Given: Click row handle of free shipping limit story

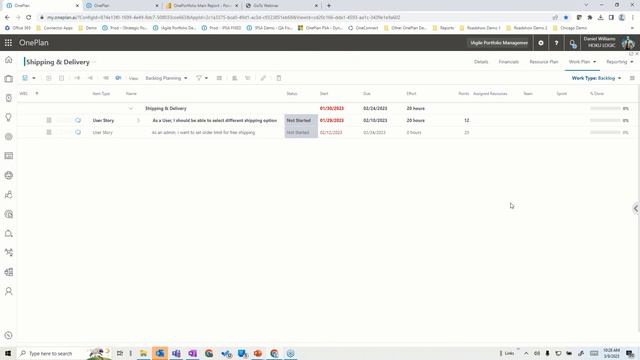Looking at the screenshot, I should pyautogui.click(x=49, y=133).
